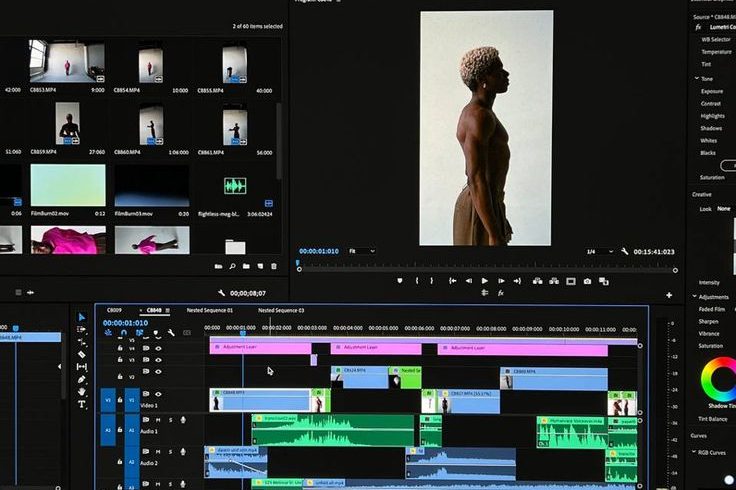736x490 pixels.
Task: Click Mark In in Program Monitor
Action: tap(417, 281)
